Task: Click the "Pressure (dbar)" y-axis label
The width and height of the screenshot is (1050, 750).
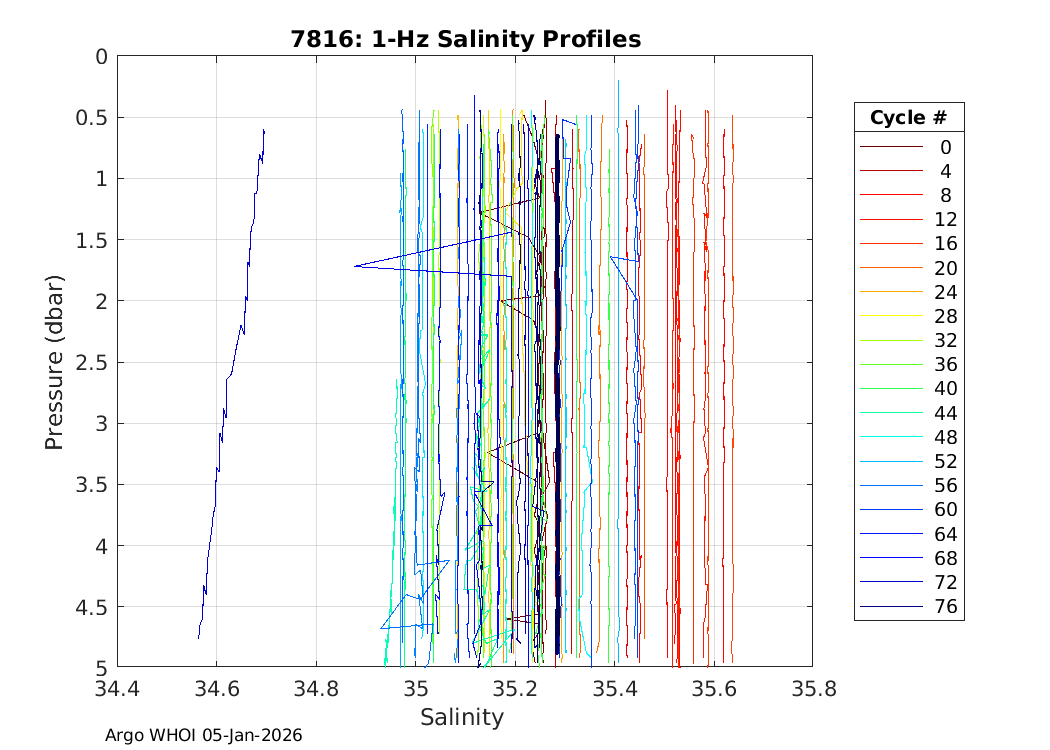Action: click(x=55, y=361)
